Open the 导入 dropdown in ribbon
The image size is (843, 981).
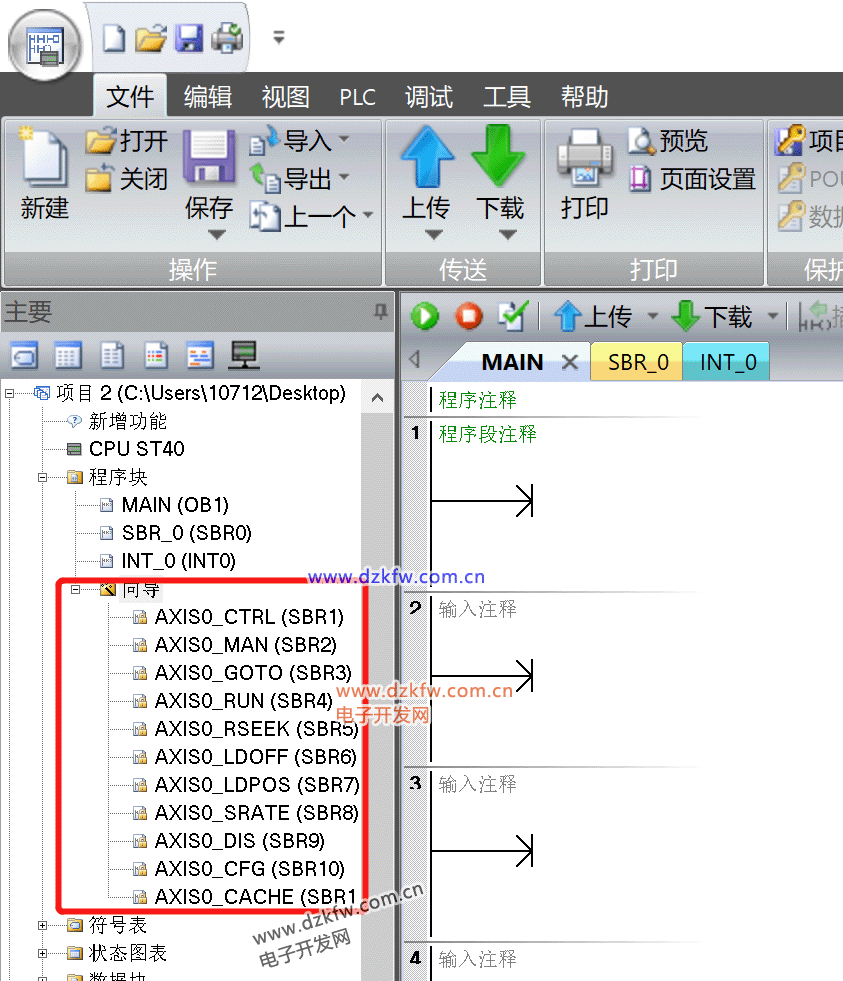point(344,140)
